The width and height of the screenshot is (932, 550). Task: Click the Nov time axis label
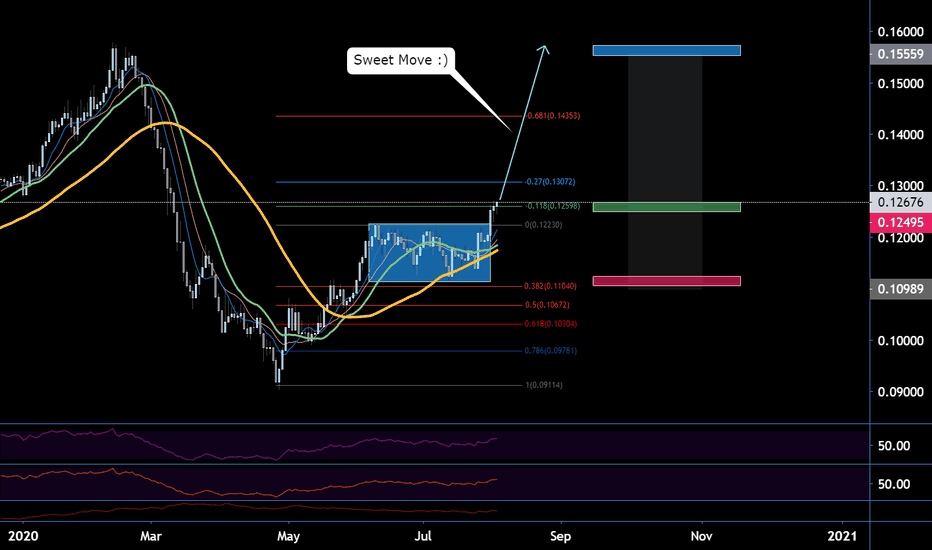[x=701, y=536]
